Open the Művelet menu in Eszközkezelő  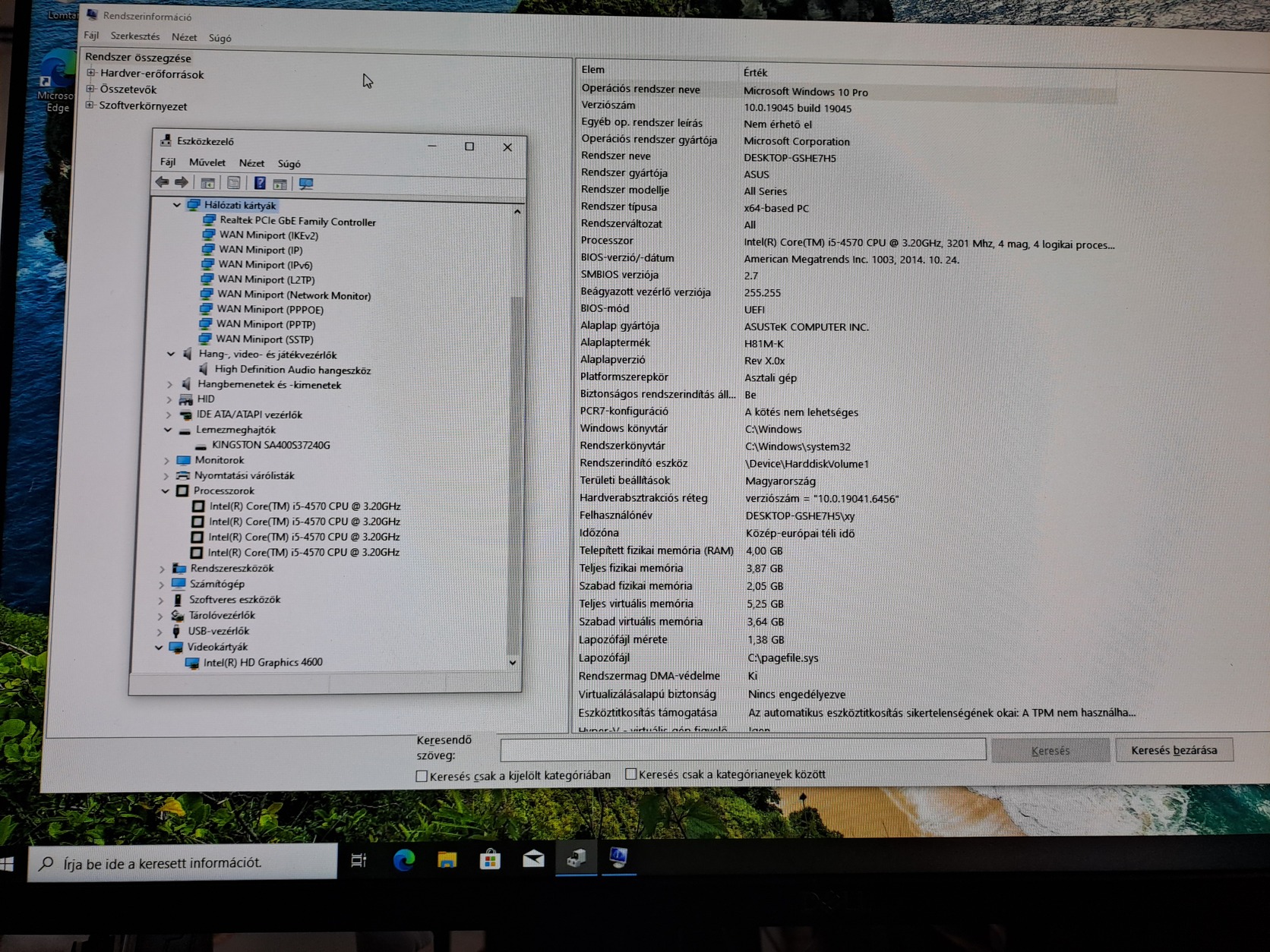pos(207,162)
